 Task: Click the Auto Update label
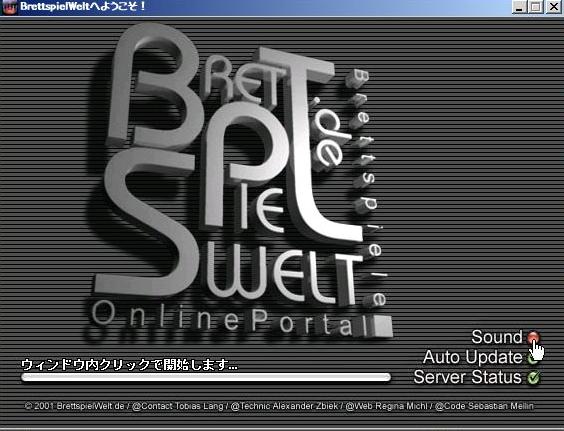click(473, 357)
